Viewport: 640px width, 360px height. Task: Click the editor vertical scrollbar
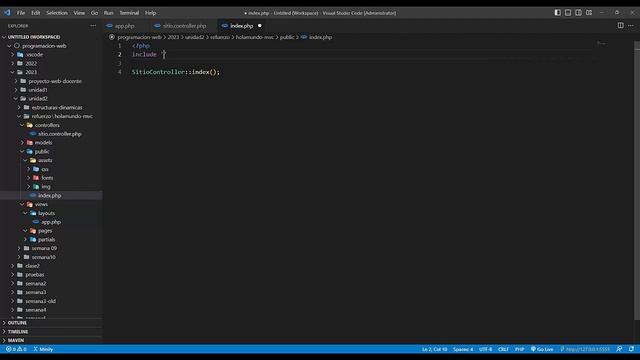coord(637,180)
